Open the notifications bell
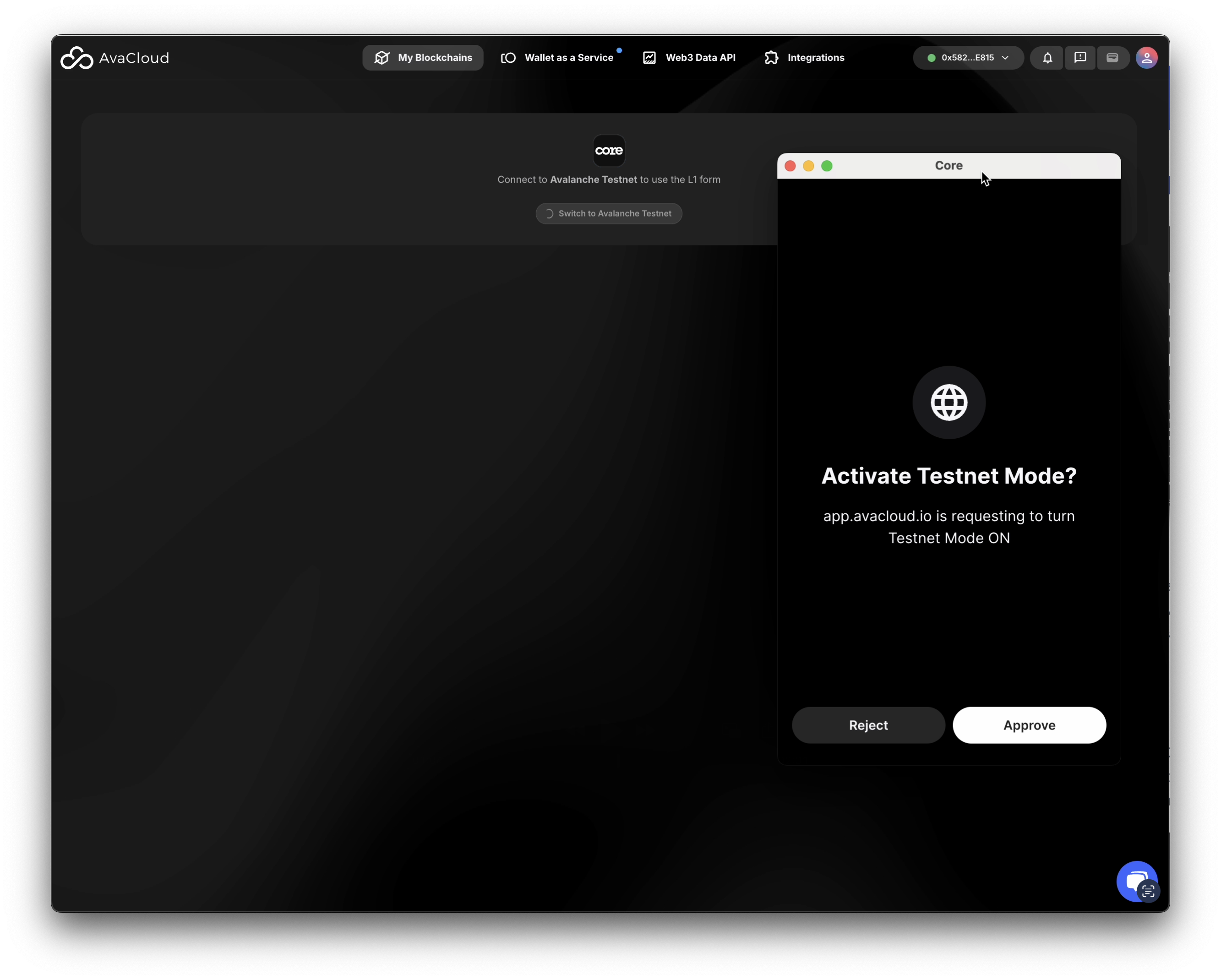 point(1047,58)
